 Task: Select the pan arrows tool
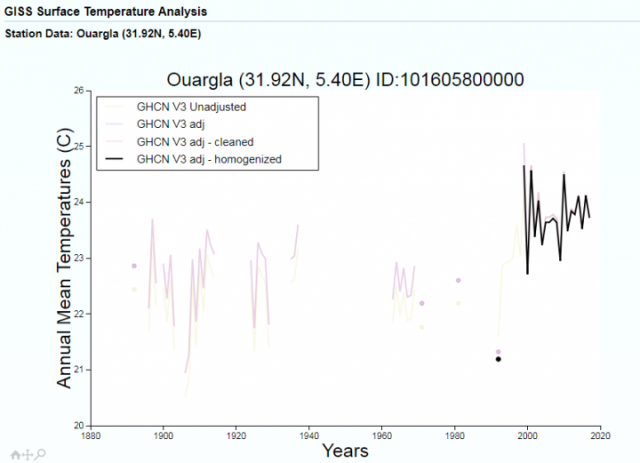pos(28,454)
